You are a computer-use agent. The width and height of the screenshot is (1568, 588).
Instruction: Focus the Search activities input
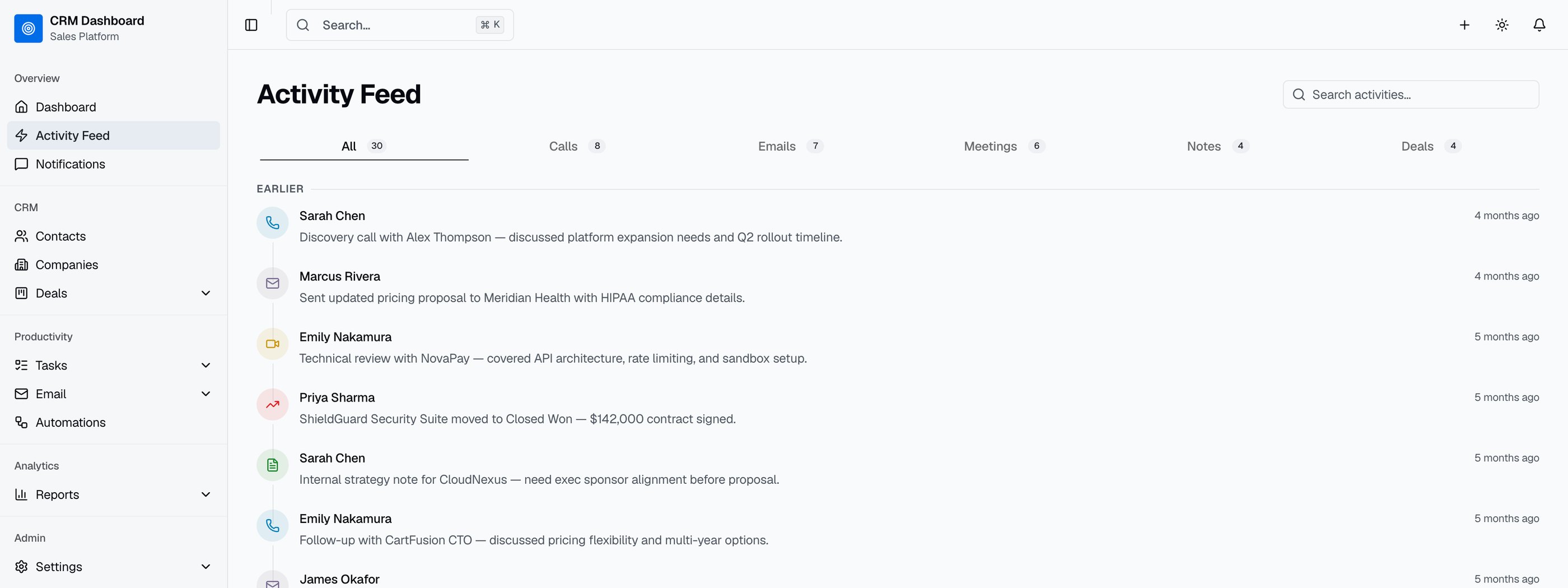pyautogui.click(x=1411, y=94)
